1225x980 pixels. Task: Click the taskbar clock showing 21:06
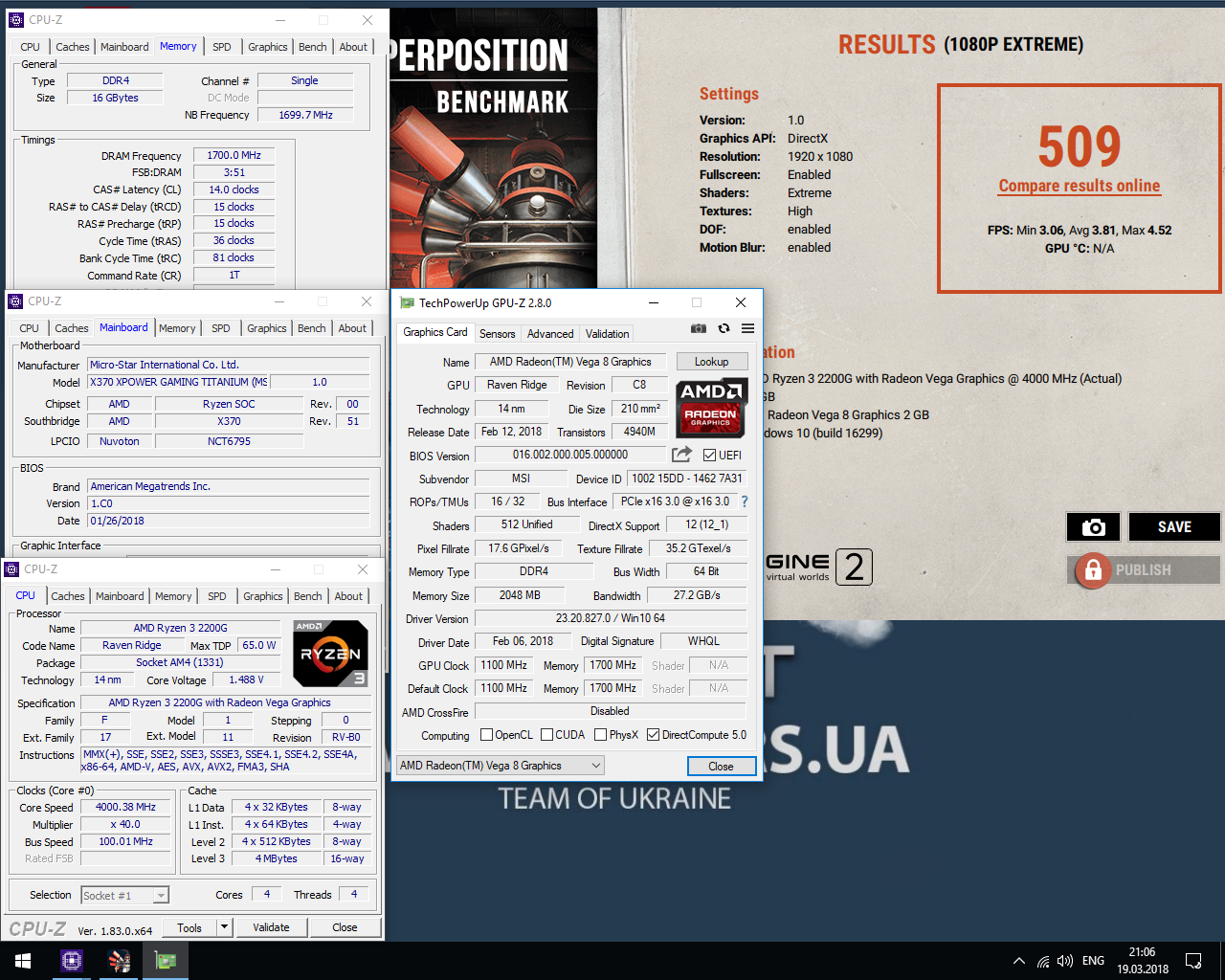point(1142,961)
